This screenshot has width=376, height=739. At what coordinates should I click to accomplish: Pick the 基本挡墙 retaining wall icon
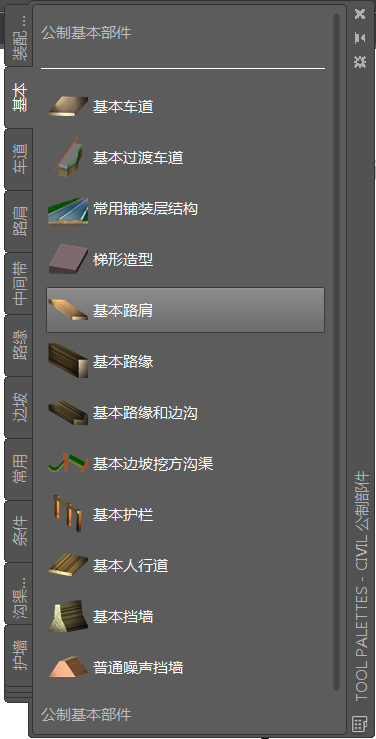pos(68,616)
